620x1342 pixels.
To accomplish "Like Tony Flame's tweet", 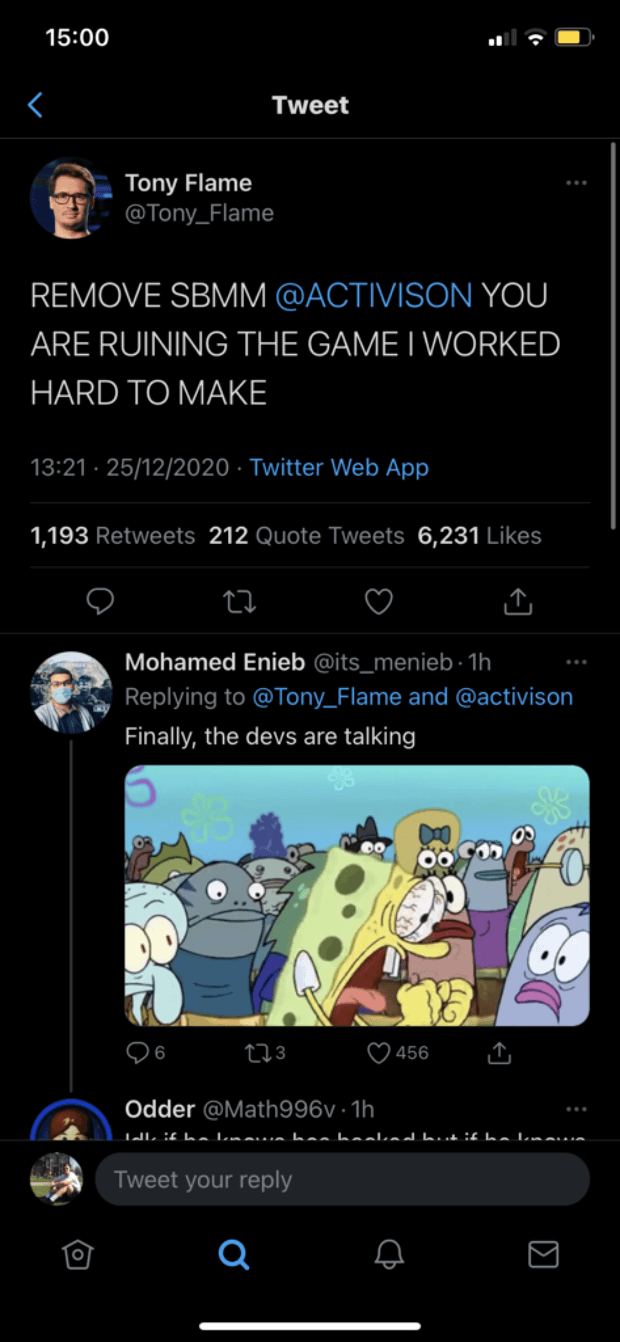I will pyautogui.click(x=378, y=601).
